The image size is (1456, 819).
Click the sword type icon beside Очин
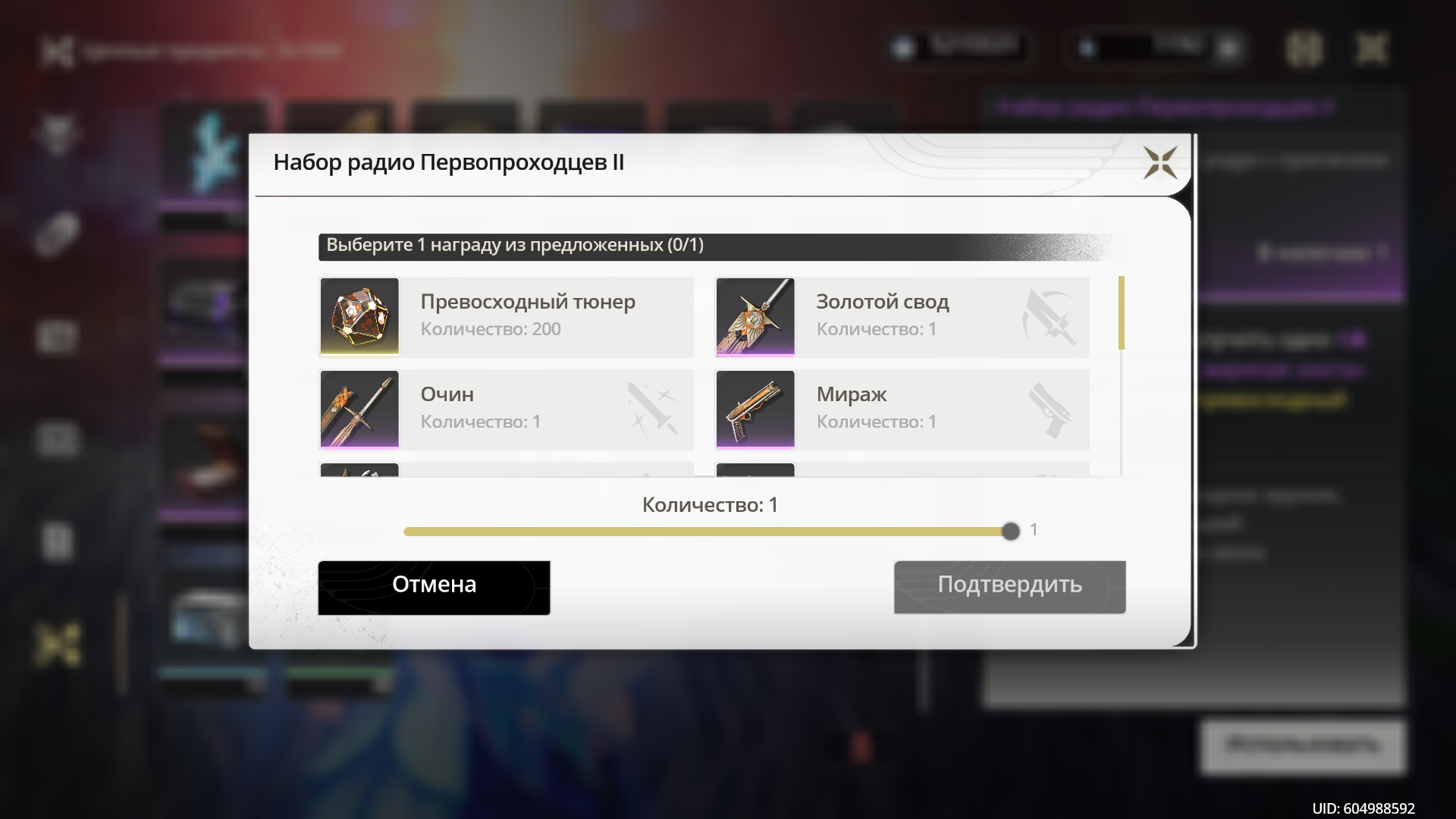point(654,409)
